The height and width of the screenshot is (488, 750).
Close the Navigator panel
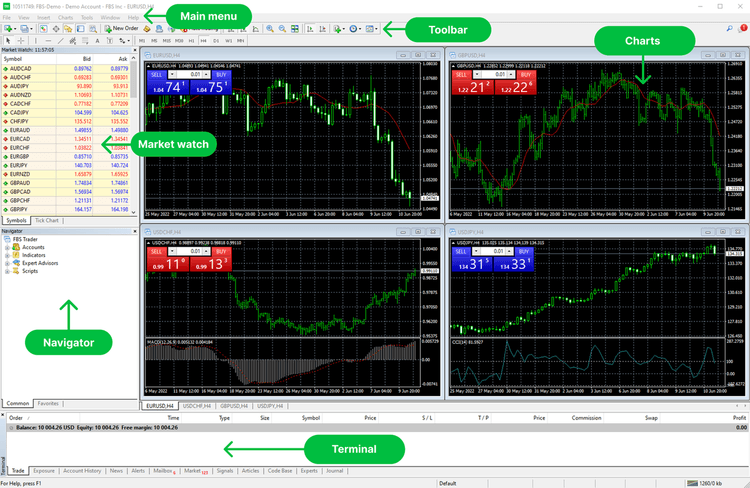pos(134,231)
